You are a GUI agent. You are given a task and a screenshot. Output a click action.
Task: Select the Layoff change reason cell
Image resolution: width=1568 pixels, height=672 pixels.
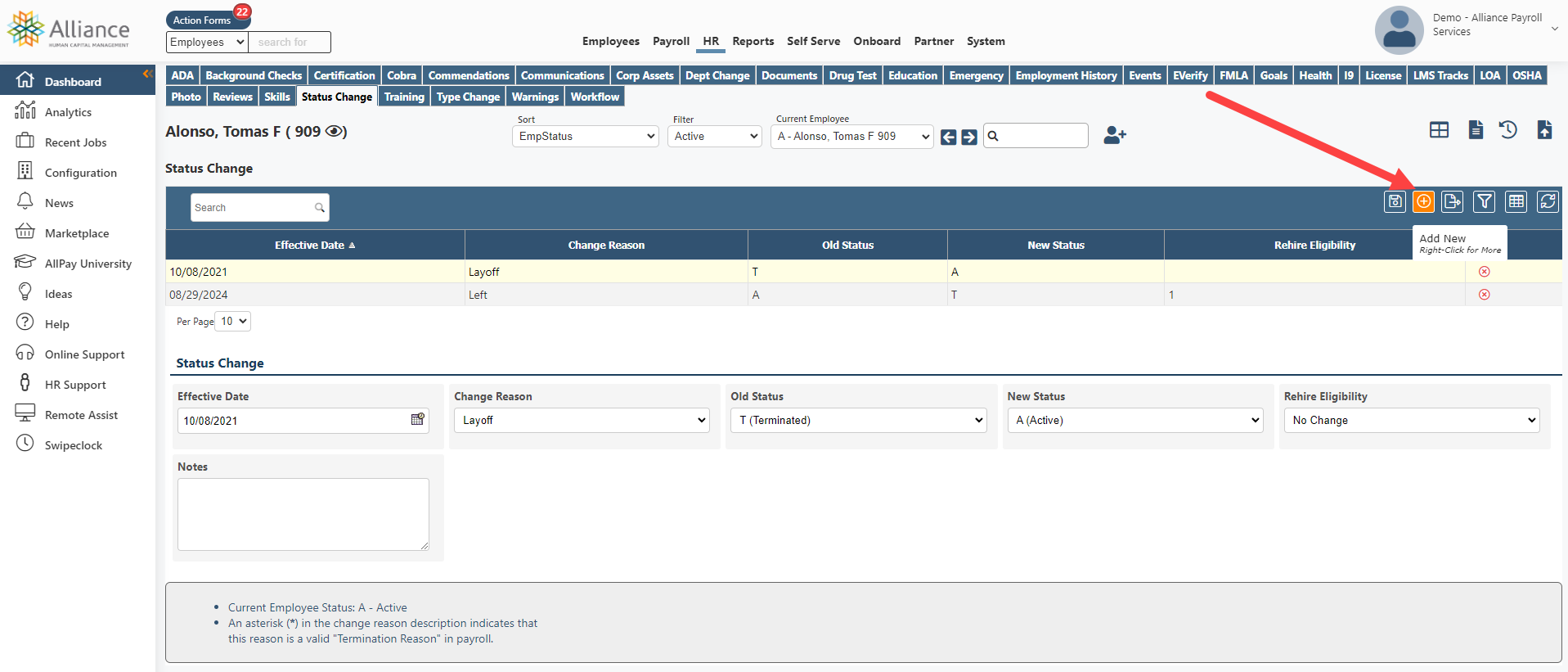pos(606,272)
